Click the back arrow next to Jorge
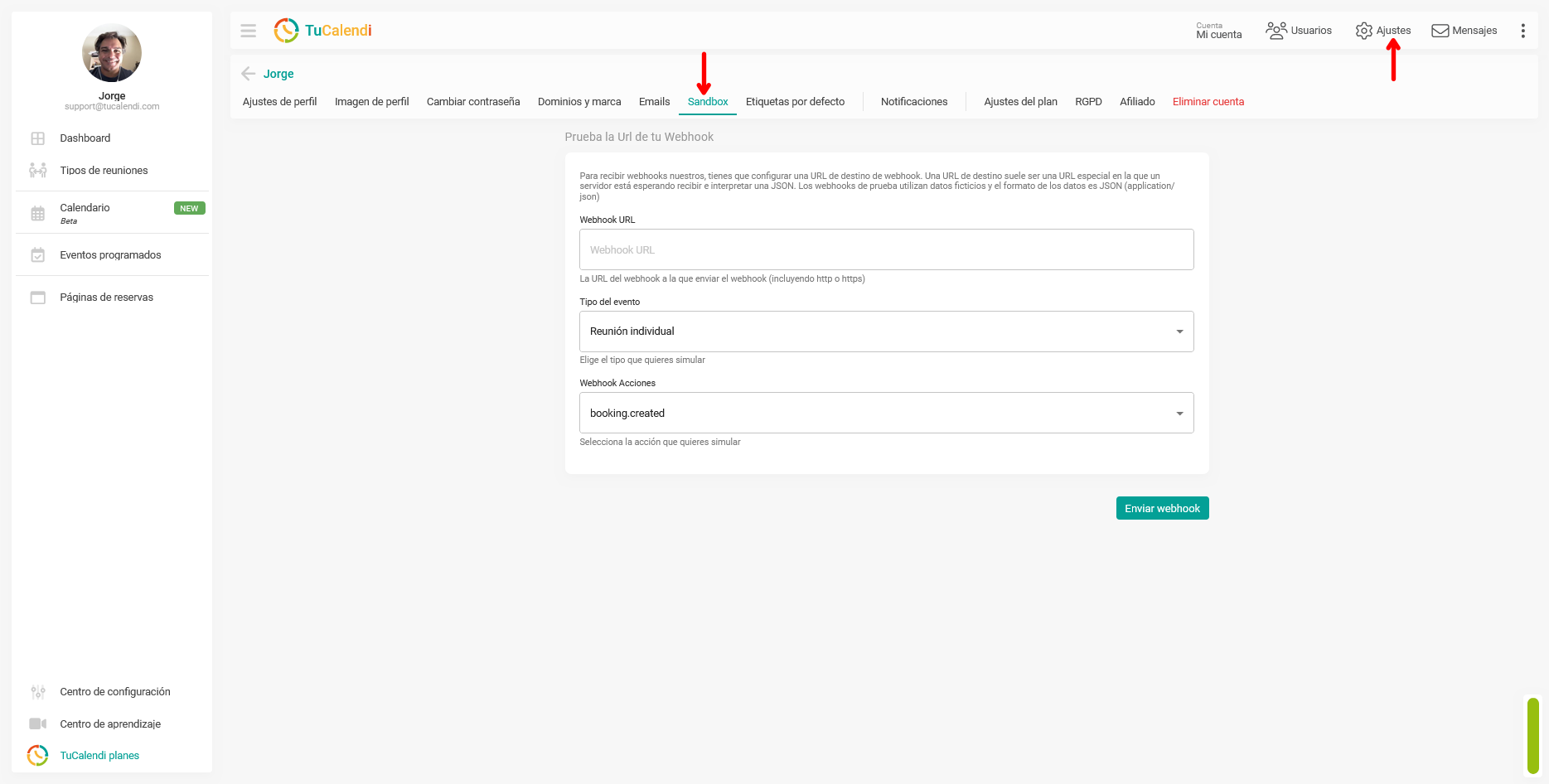This screenshot has width=1549, height=784. point(248,74)
